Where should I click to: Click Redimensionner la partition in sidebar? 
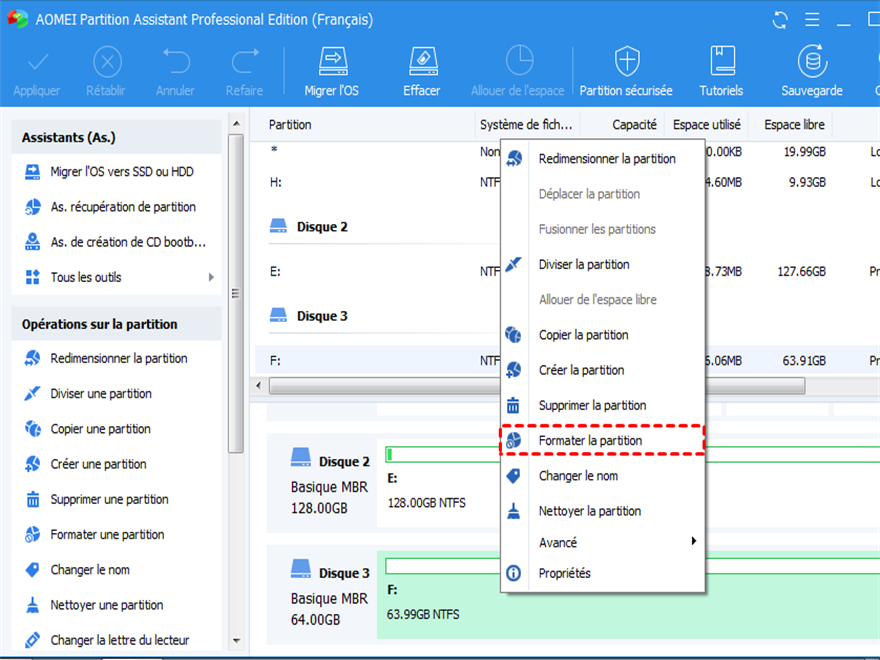[x=117, y=359]
